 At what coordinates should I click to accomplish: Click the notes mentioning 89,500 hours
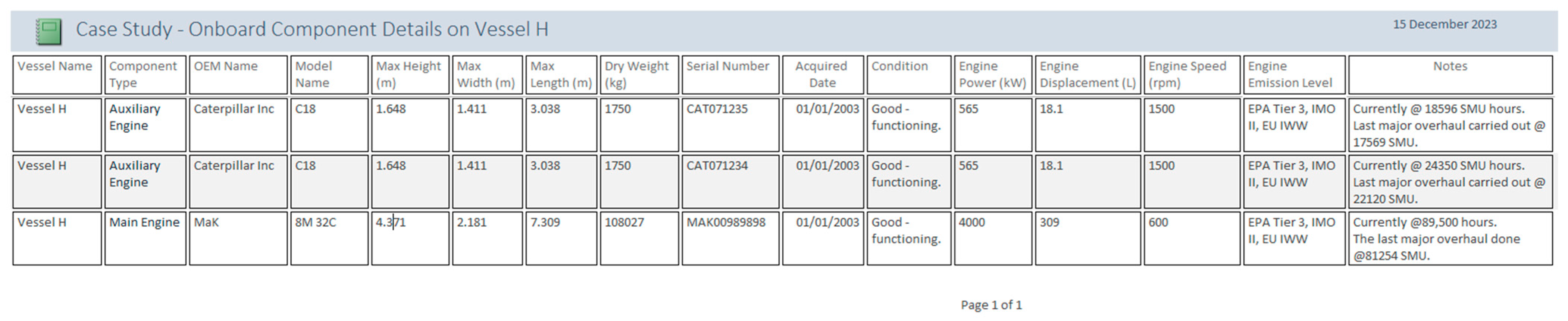pos(1449,238)
